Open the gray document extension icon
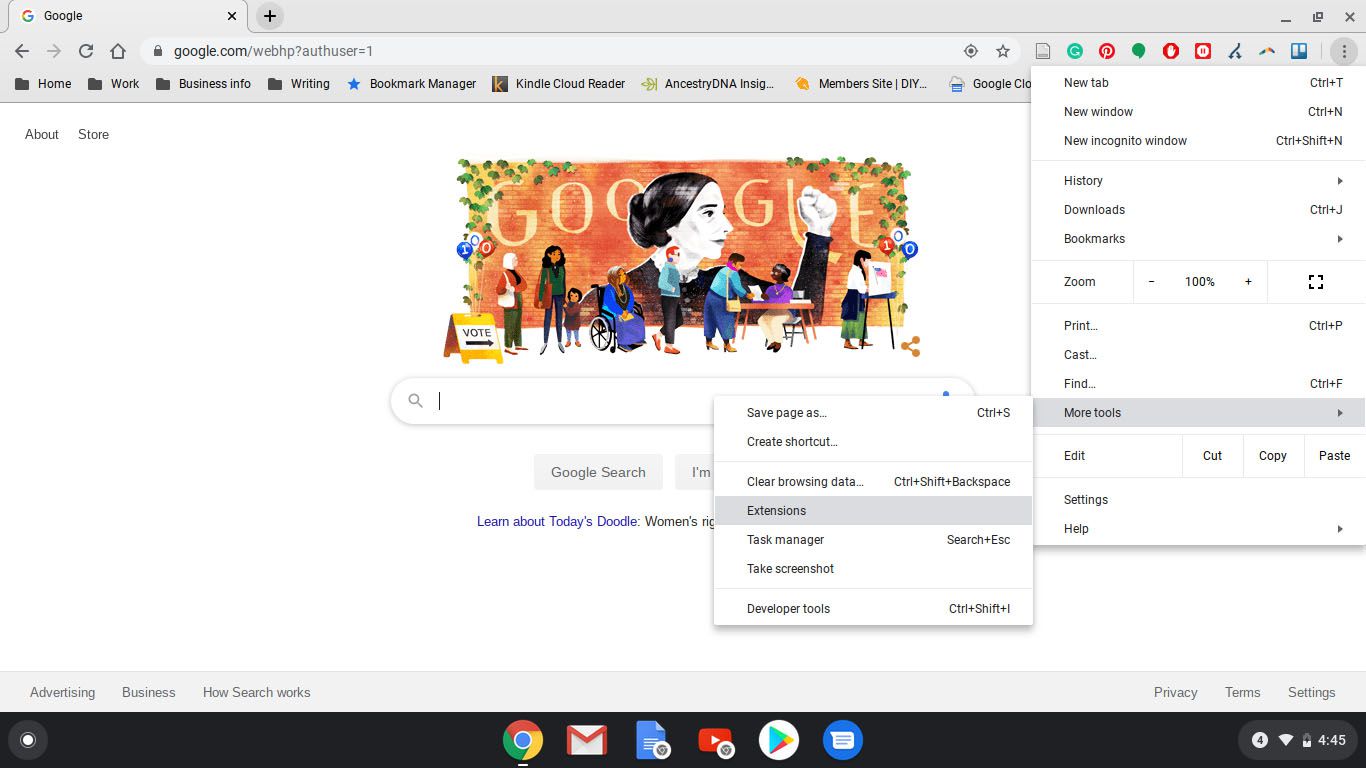Viewport: 1366px width, 768px height. tap(1043, 51)
